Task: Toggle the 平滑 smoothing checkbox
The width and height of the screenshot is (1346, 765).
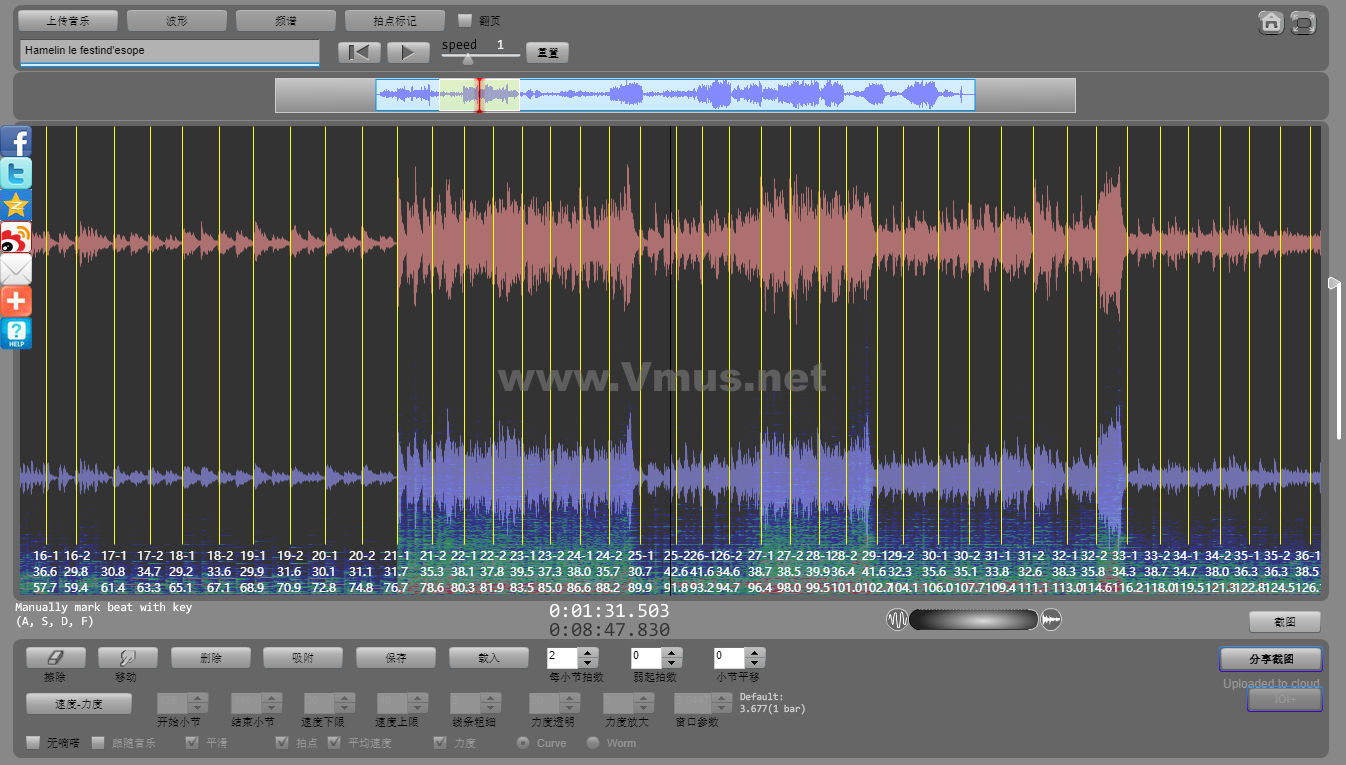Action: click(192, 743)
